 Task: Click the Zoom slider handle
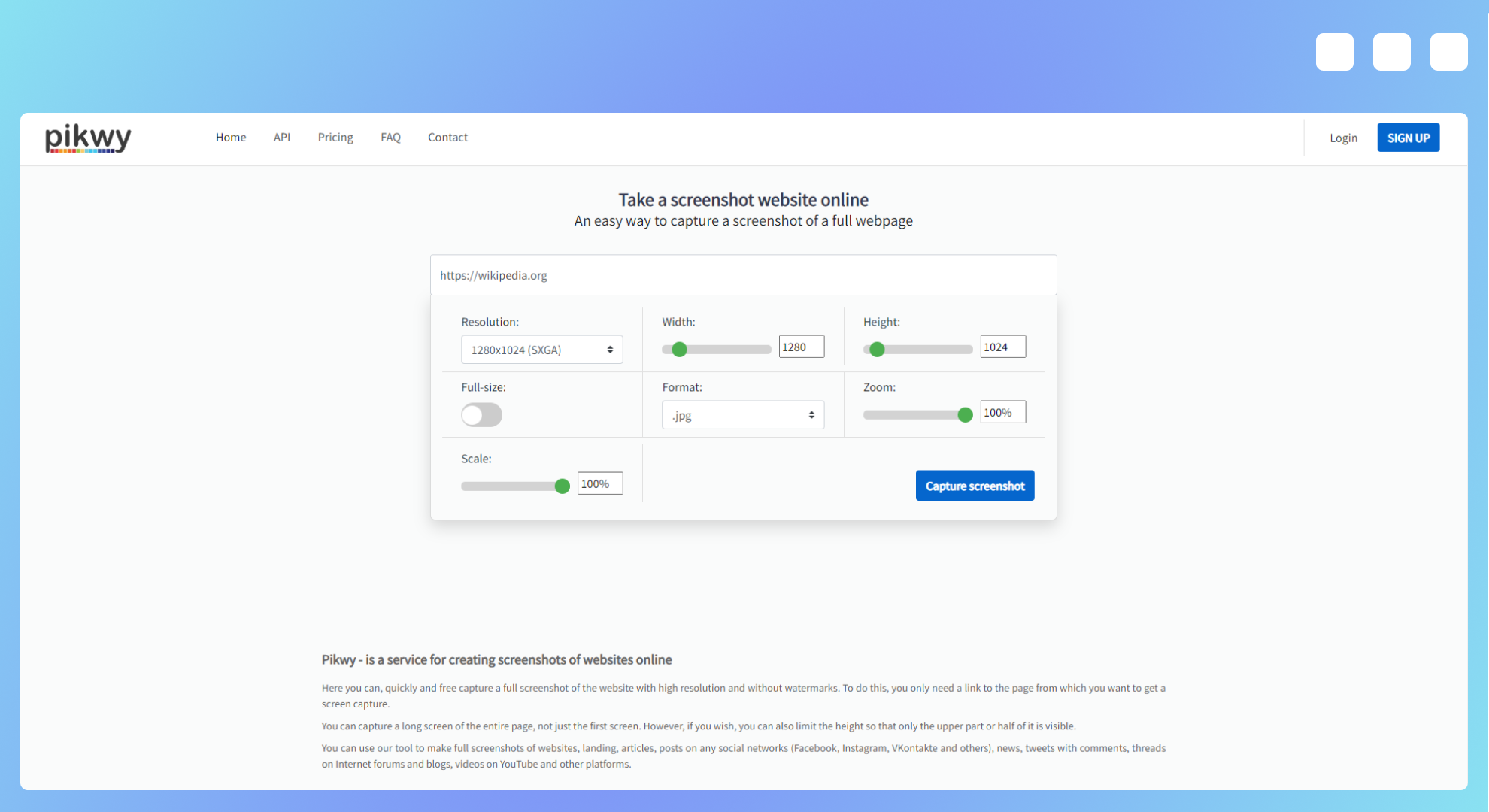click(965, 415)
